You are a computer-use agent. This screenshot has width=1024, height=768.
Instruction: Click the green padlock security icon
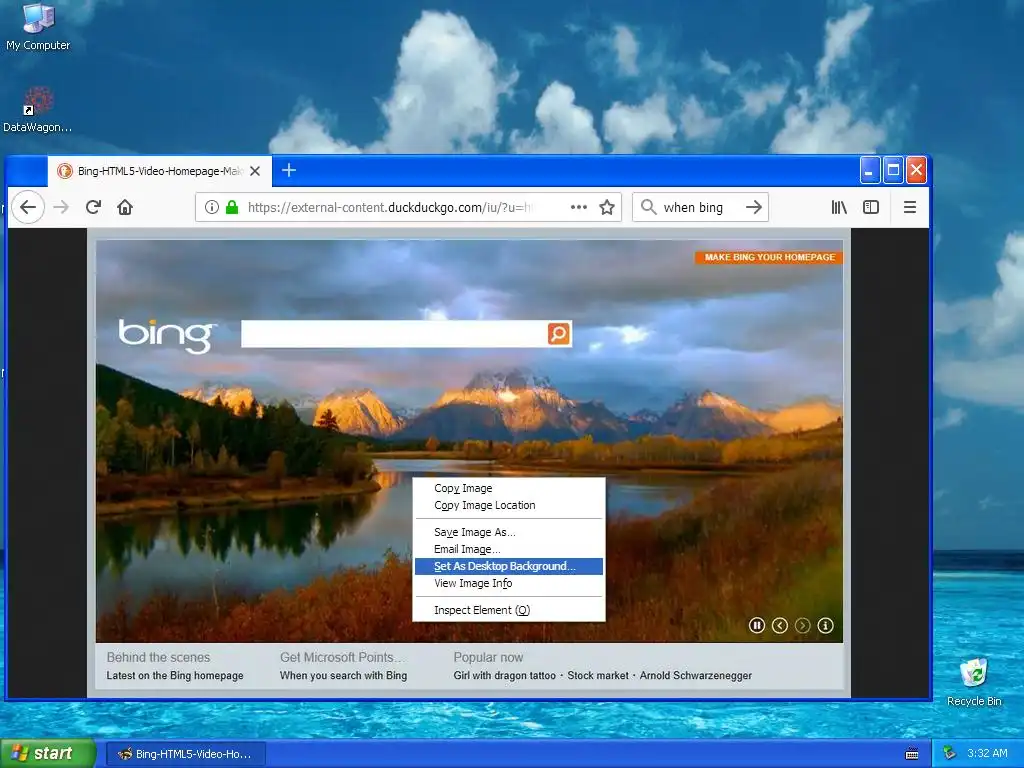coord(232,207)
